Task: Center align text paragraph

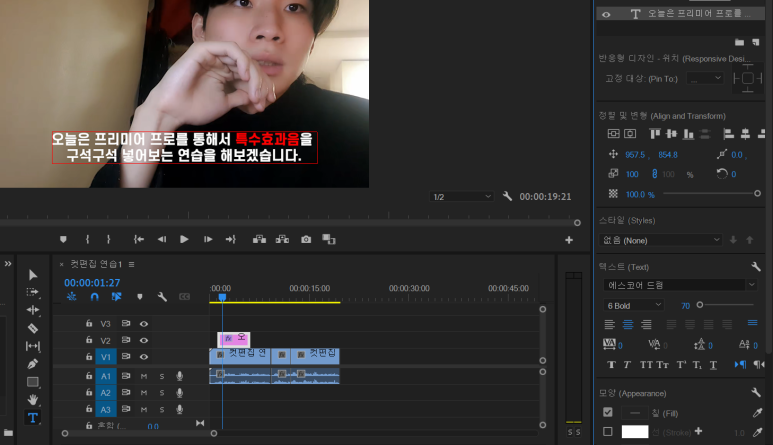Action: [x=628, y=324]
